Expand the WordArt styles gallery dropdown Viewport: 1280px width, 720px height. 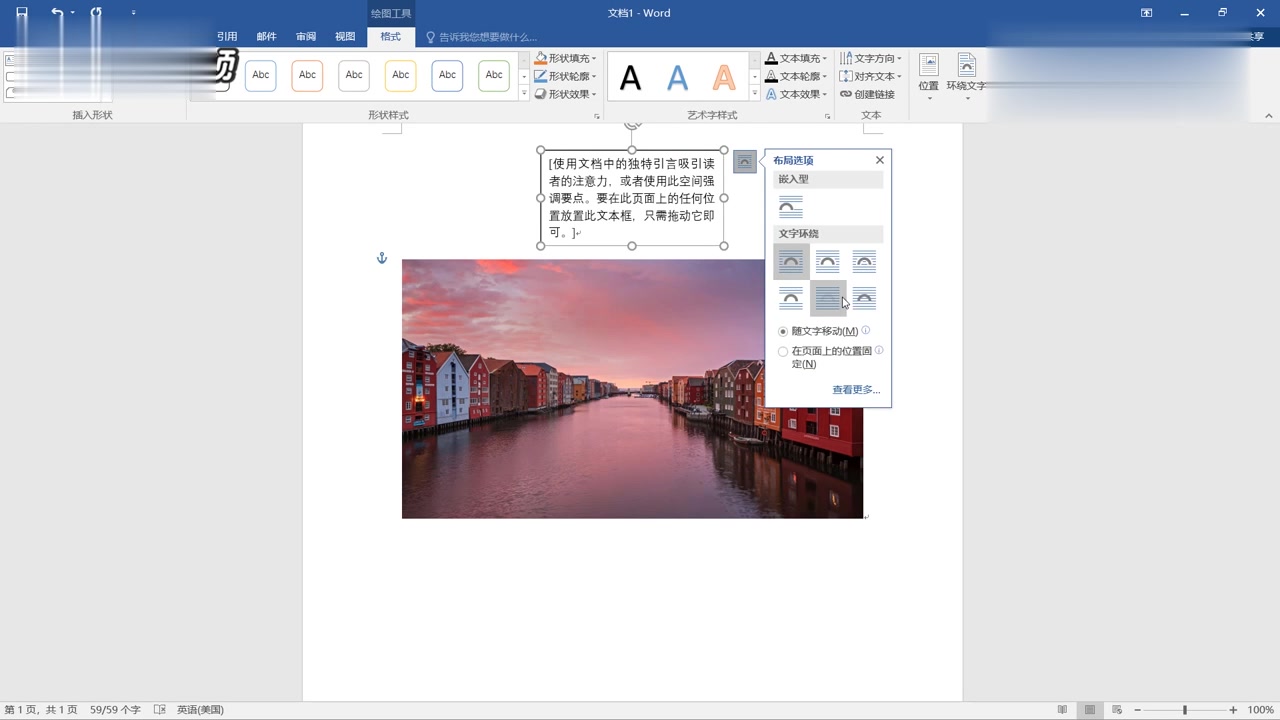756,93
